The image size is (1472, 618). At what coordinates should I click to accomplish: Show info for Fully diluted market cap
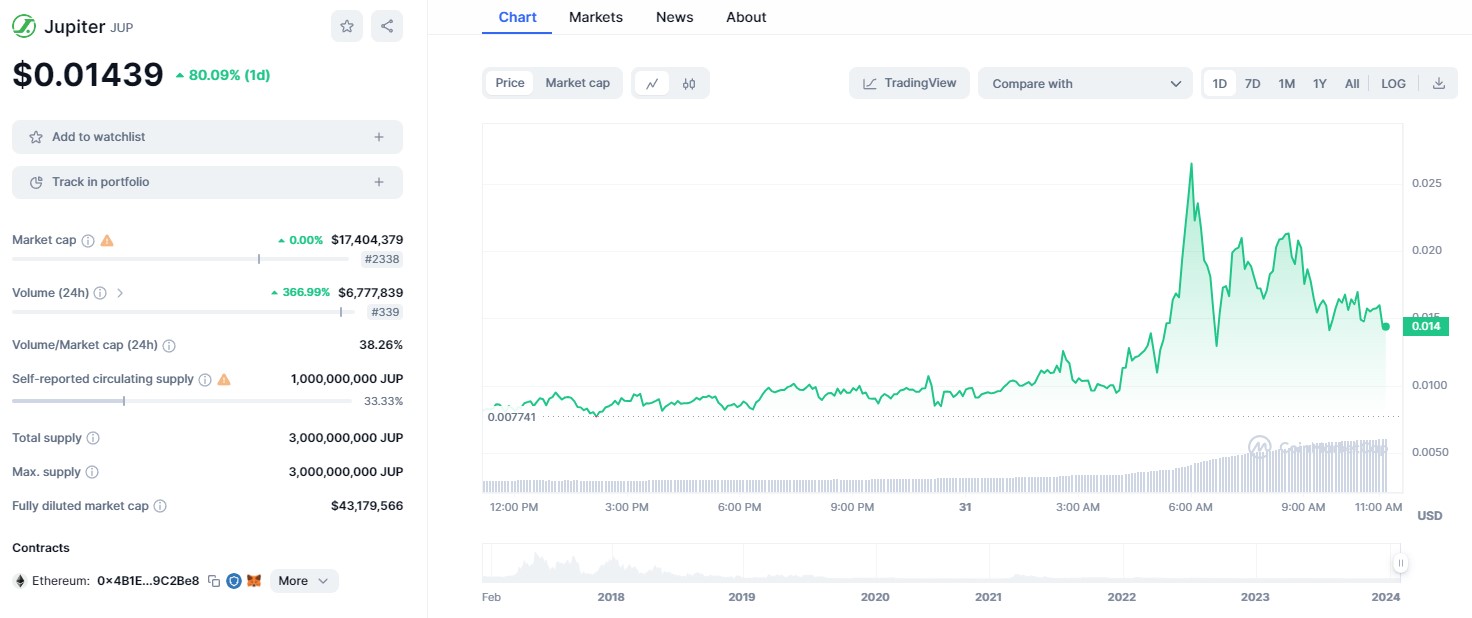160,506
